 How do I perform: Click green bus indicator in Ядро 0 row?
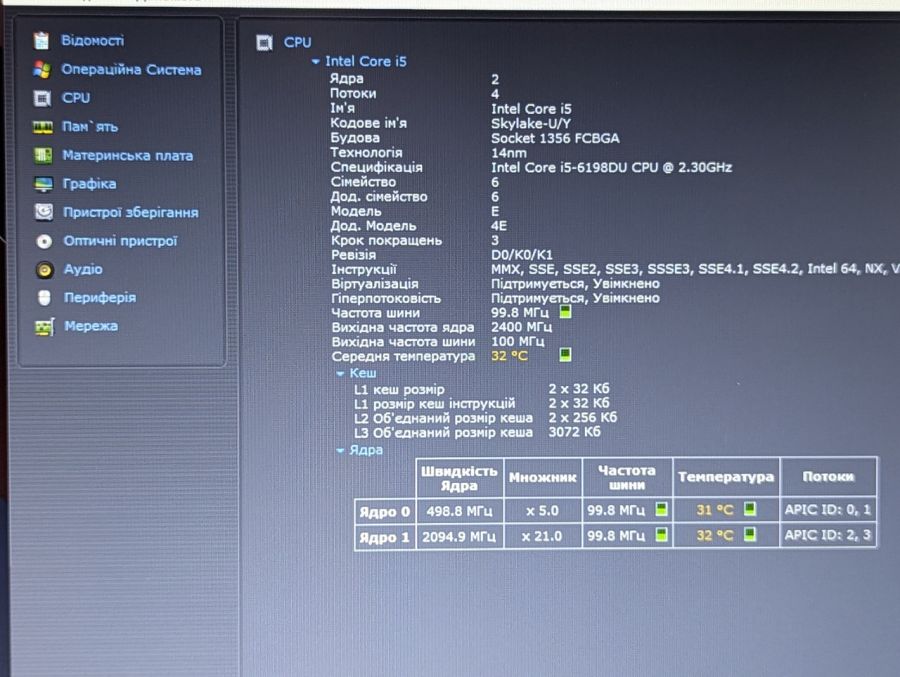click(661, 509)
